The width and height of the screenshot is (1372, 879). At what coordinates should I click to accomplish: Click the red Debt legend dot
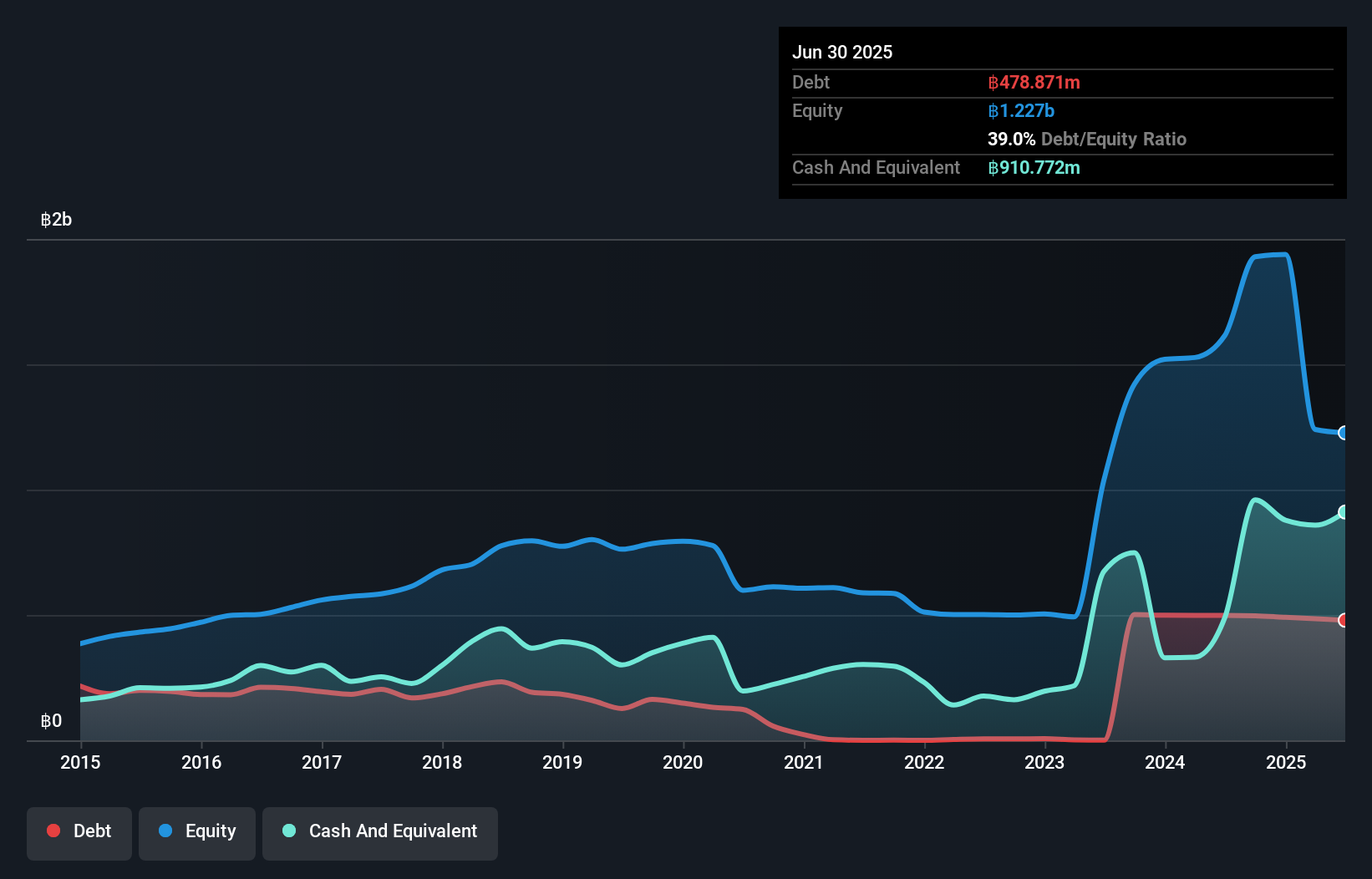(x=53, y=831)
